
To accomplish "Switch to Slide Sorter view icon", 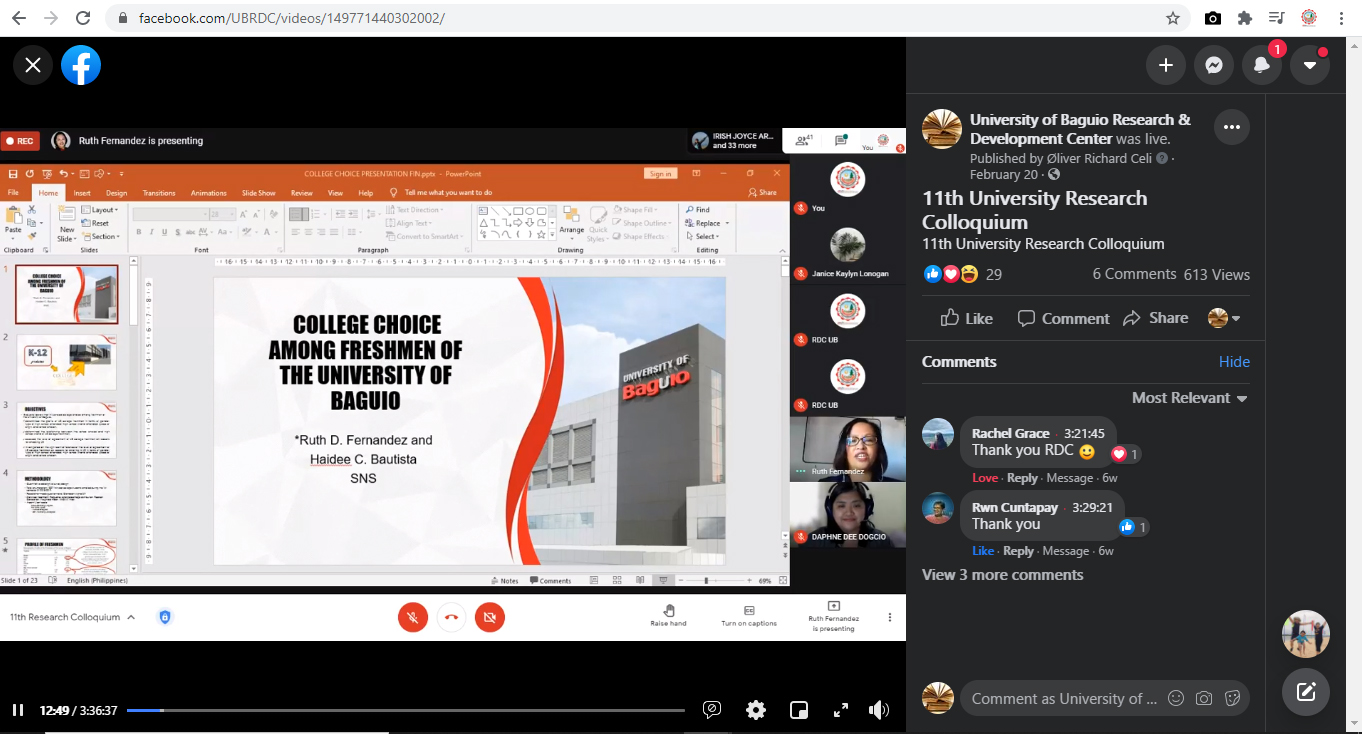I will click(x=617, y=580).
